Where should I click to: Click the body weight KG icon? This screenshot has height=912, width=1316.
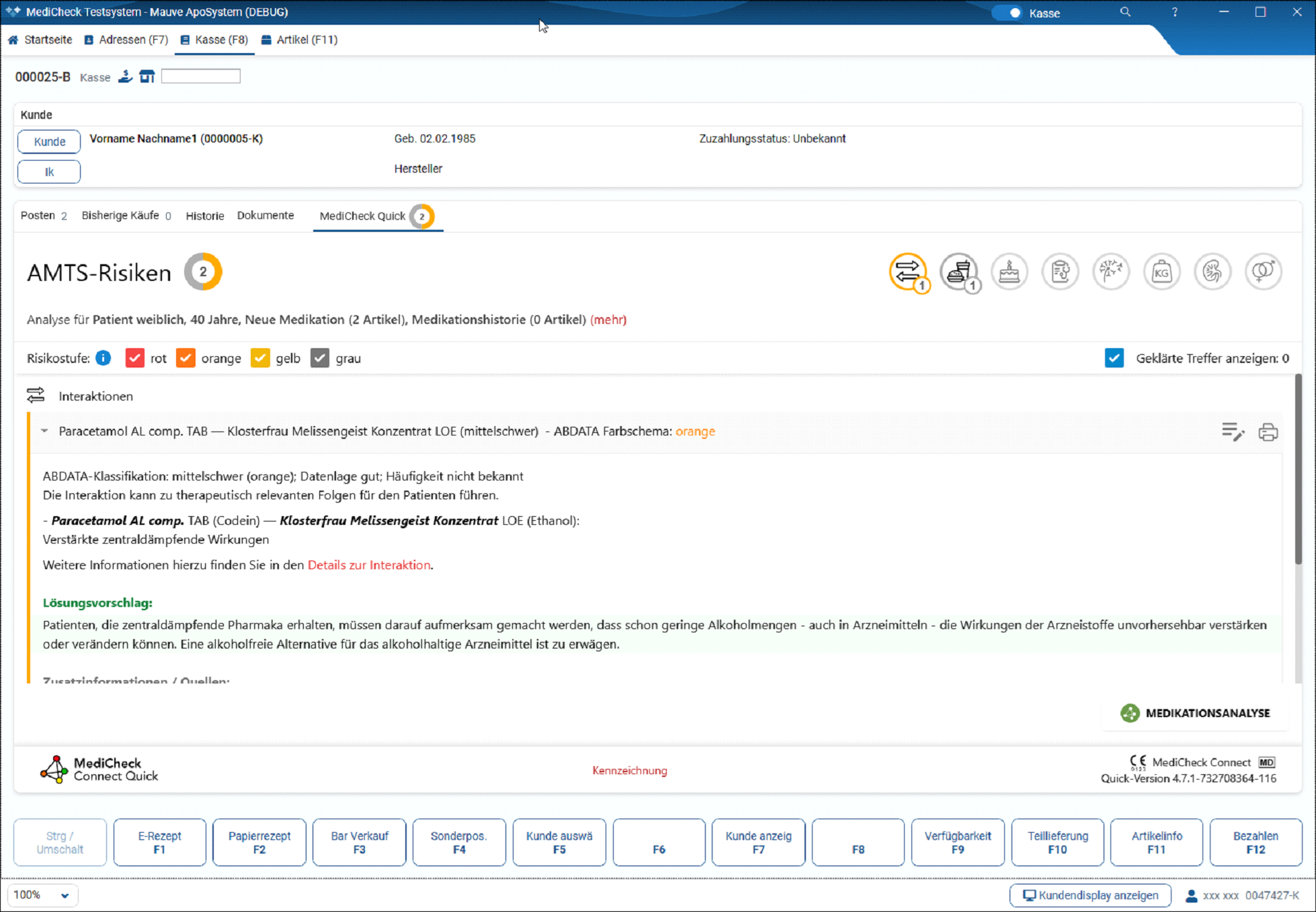(x=1161, y=272)
